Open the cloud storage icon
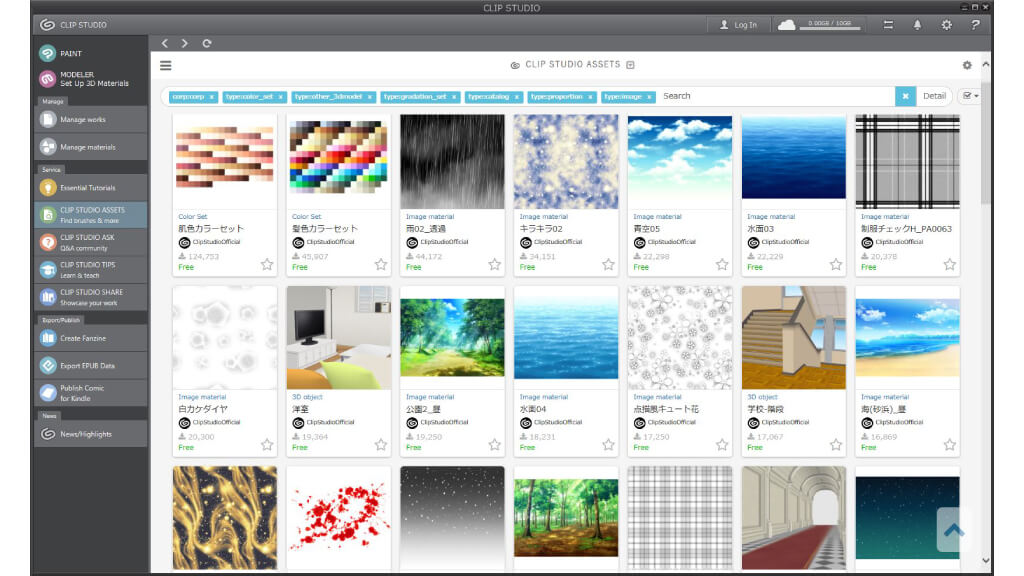 pyautogui.click(x=786, y=25)
